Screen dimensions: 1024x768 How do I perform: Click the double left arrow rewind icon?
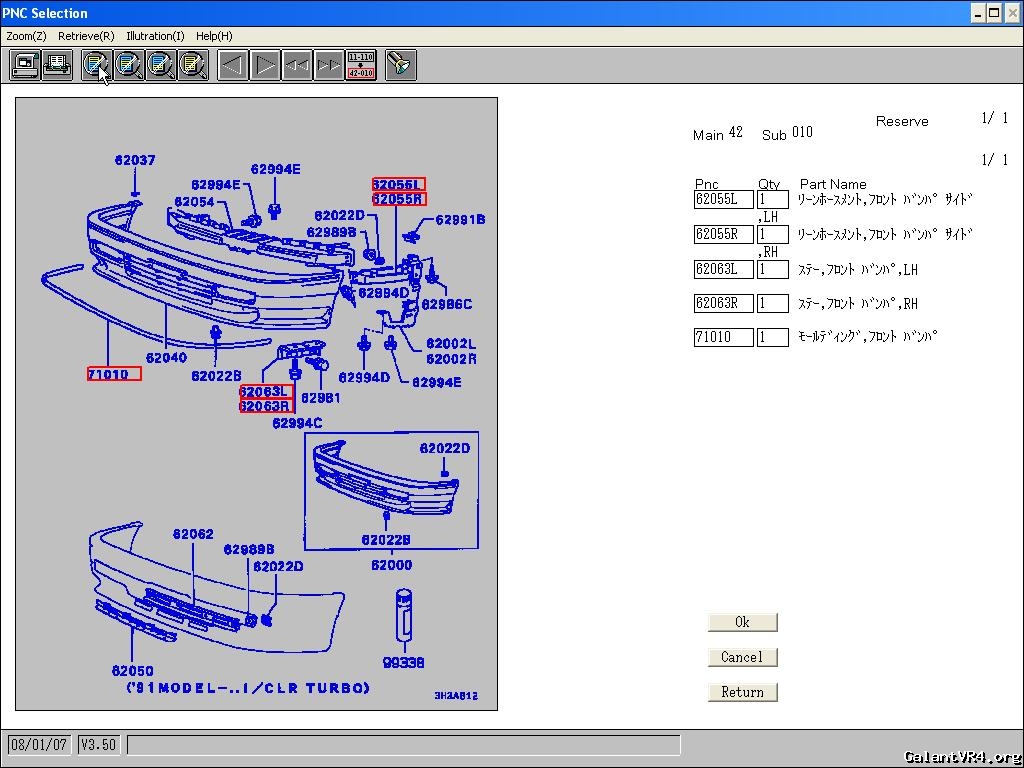297,66
